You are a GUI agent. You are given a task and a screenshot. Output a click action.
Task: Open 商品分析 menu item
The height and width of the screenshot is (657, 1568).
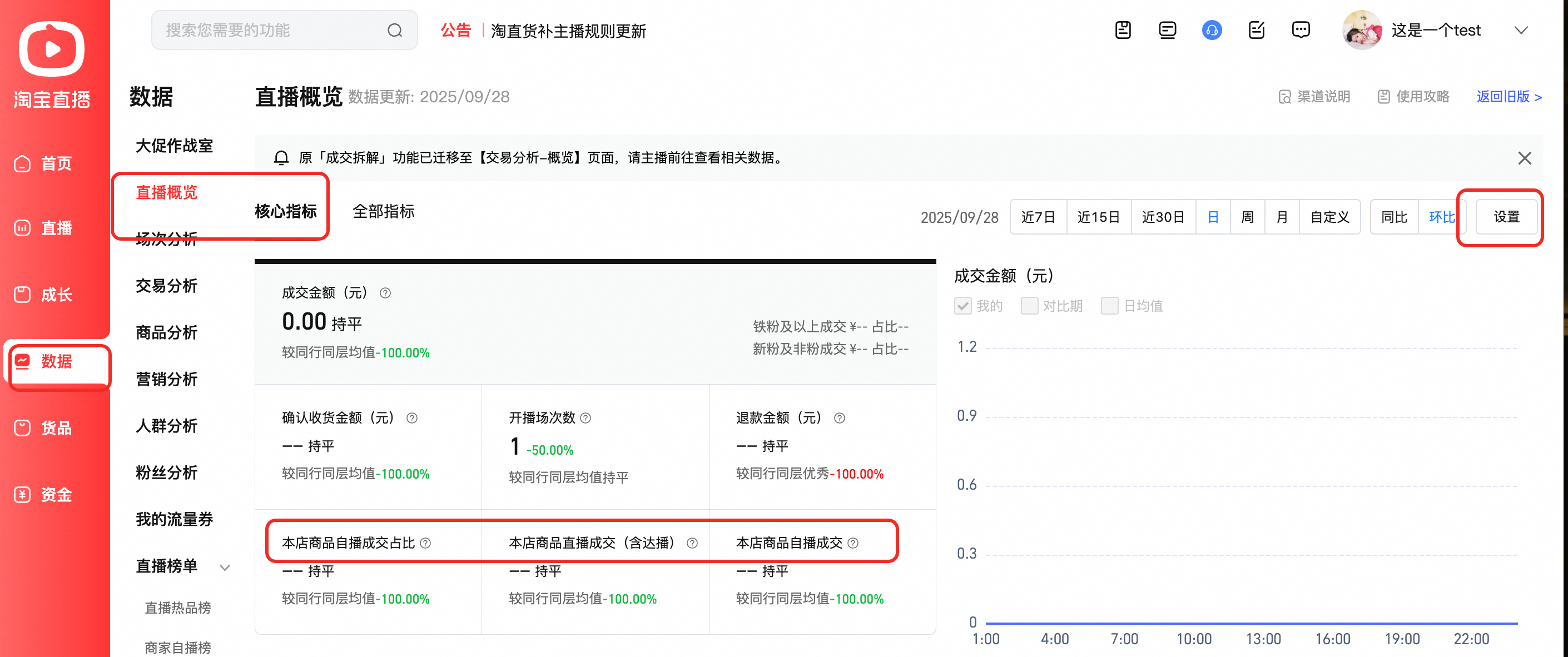166,333
